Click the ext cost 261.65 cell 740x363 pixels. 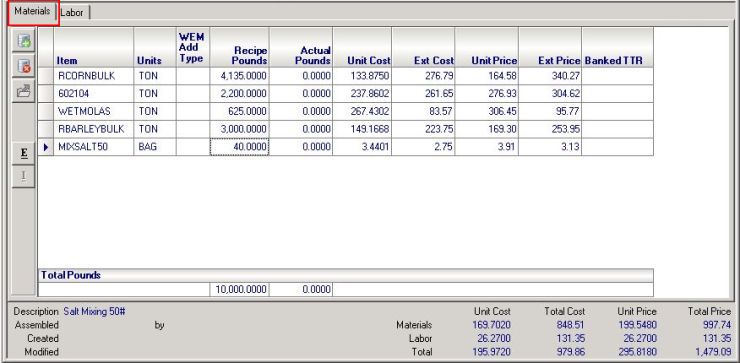pyautogui.click(x=423, y=94)
